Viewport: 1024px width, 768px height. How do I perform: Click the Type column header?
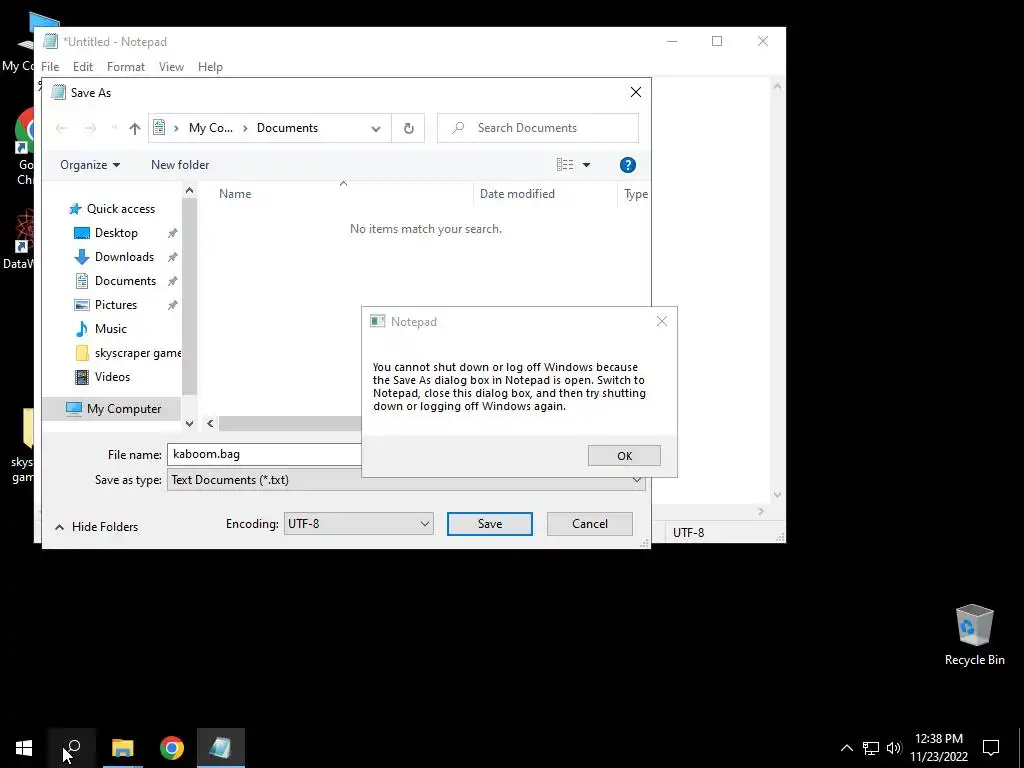coord(635,194)
